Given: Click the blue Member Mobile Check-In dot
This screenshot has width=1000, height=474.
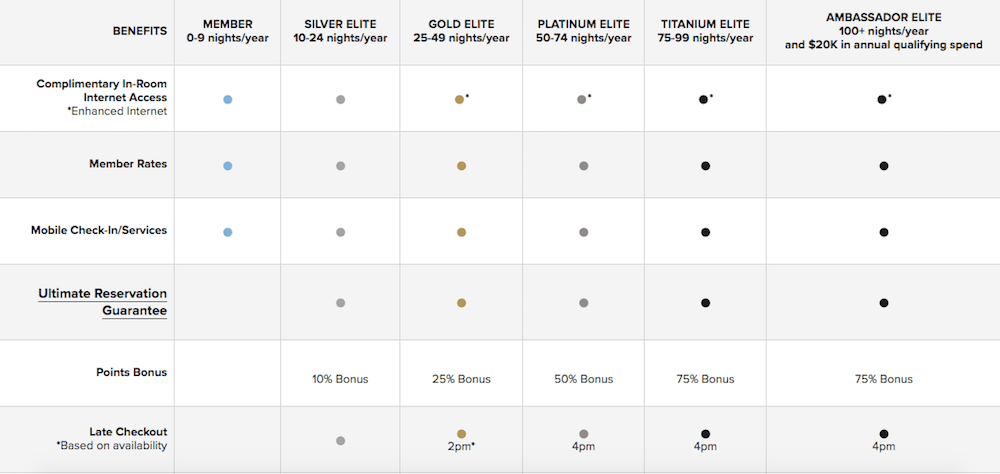Looking at the screenshot, I should pos(228,232).
